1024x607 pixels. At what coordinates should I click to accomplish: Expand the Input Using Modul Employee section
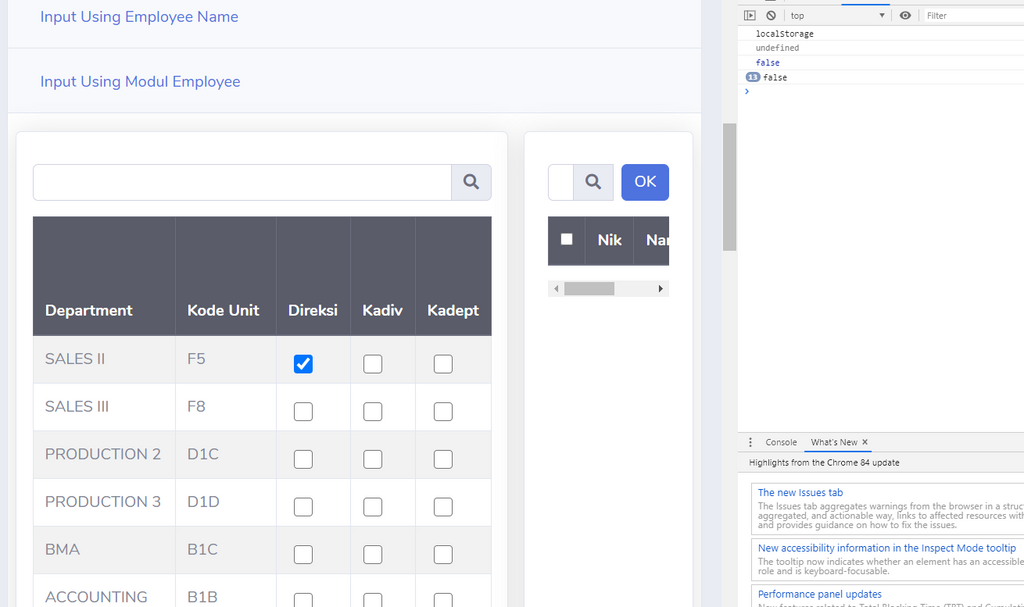coord(140,82)
